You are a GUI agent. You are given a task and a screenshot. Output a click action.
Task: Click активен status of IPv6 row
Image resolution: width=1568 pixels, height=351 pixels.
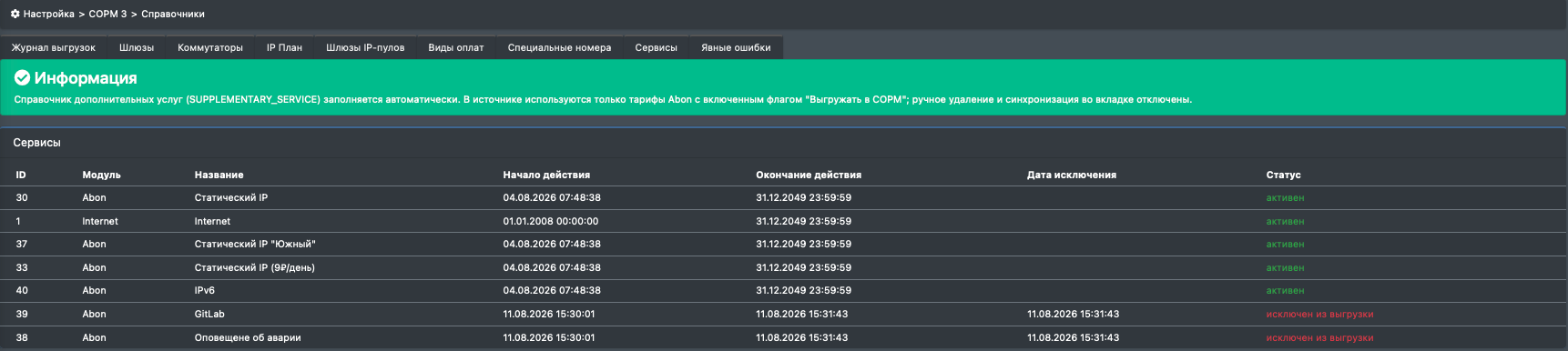click(x=1285, y=290)
